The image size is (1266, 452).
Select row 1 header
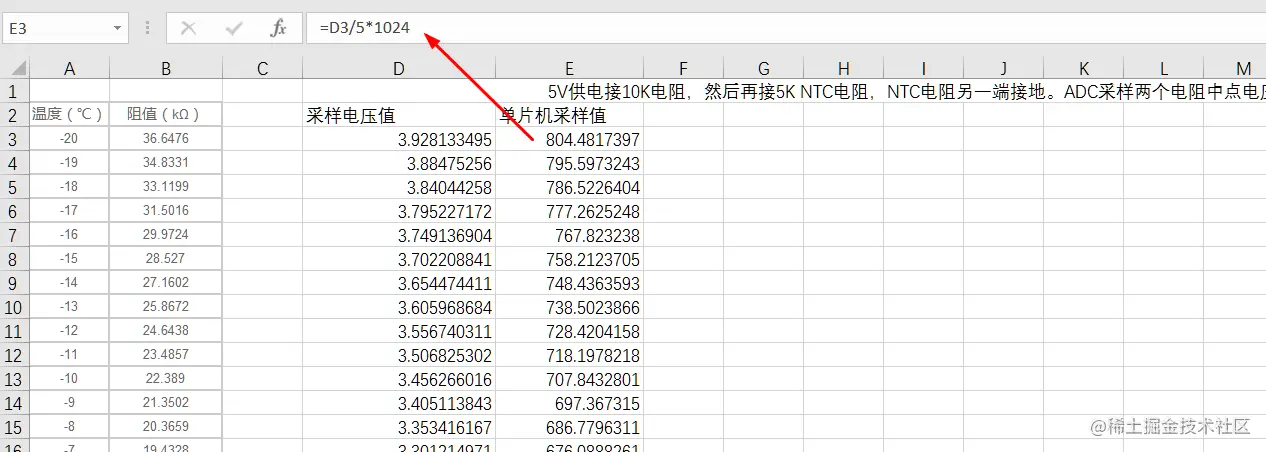14,91
